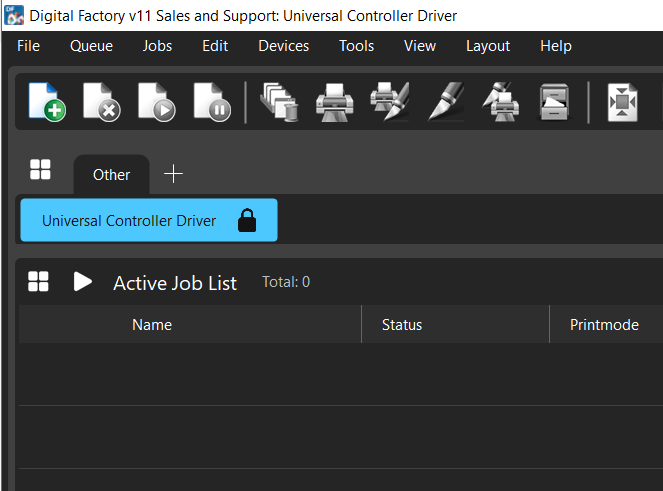Click the new job icon with green plus
This screenshot has width=663, height=491.
[46, 102]
